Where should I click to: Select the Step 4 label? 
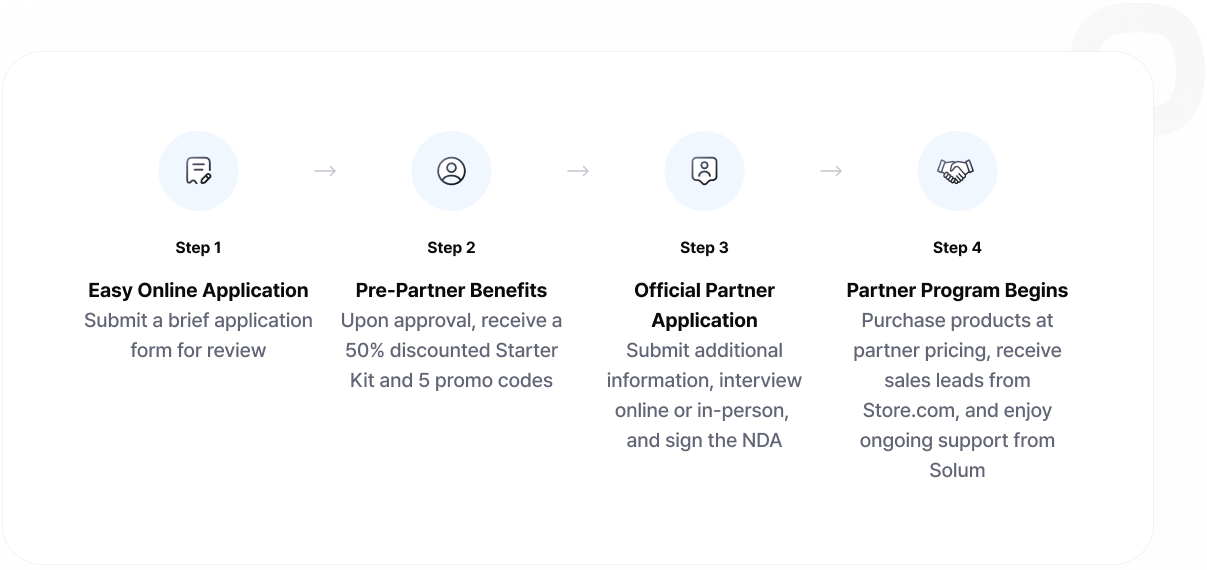click(957, 247)
